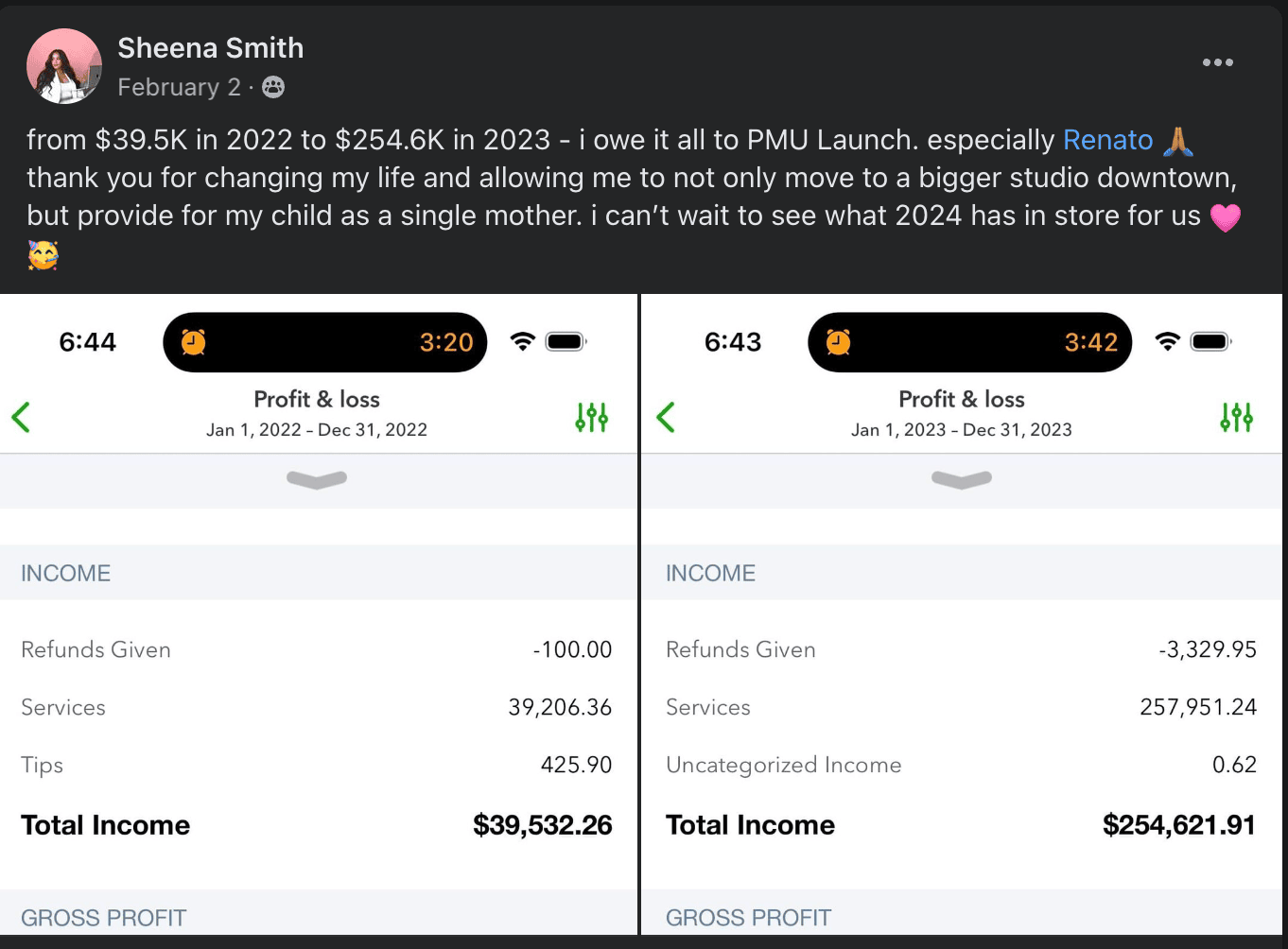Tap back arrow on 2023 report
This screenshot has width=1288, height=949.
(x=666, y=417)
